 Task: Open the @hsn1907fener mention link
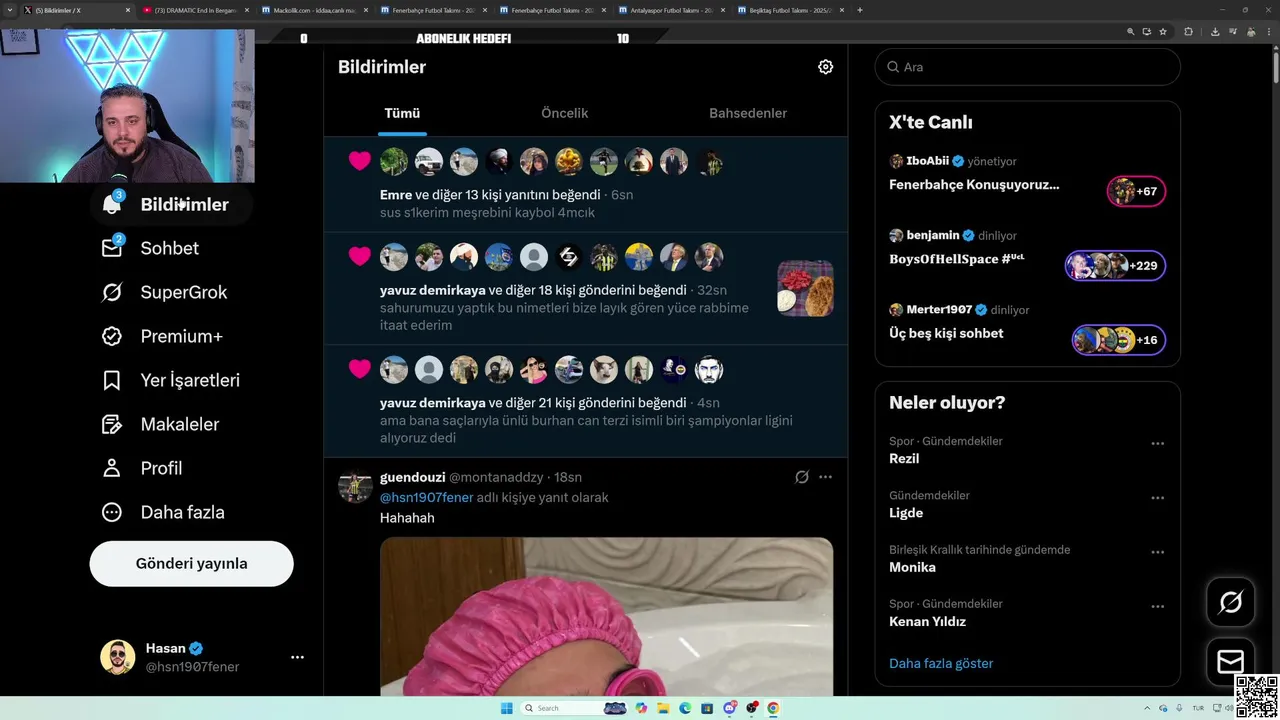point(426,497)
